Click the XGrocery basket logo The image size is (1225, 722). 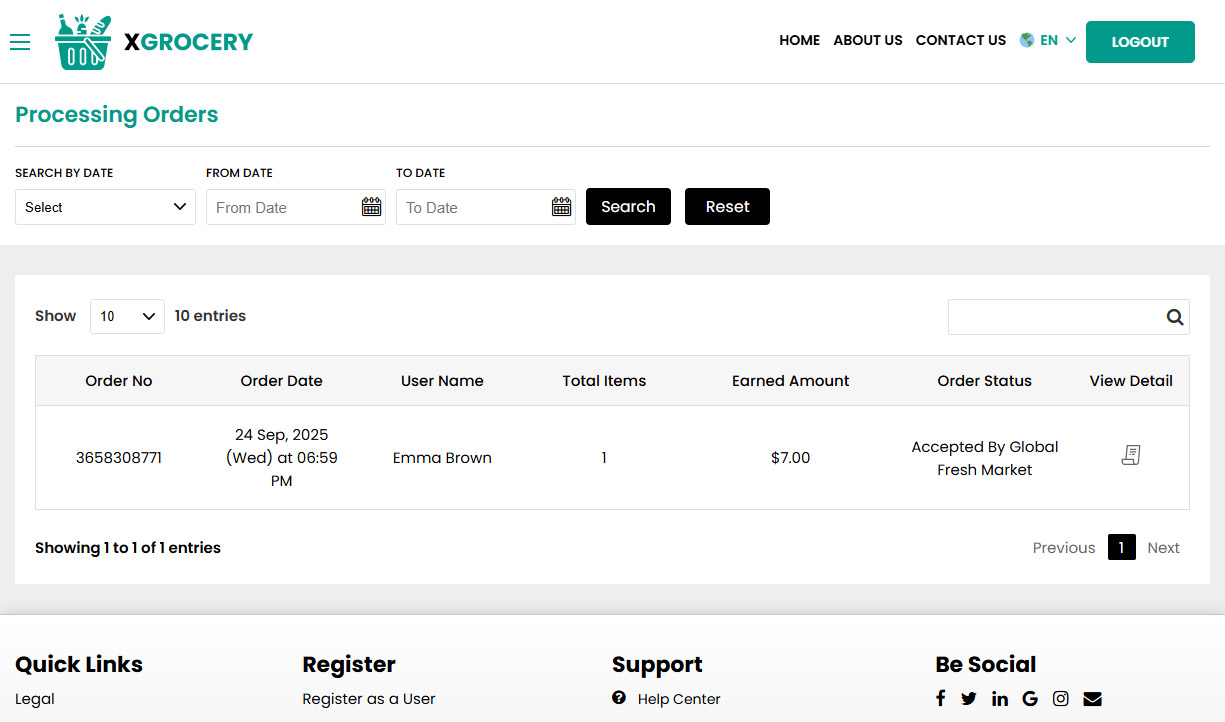83,42
